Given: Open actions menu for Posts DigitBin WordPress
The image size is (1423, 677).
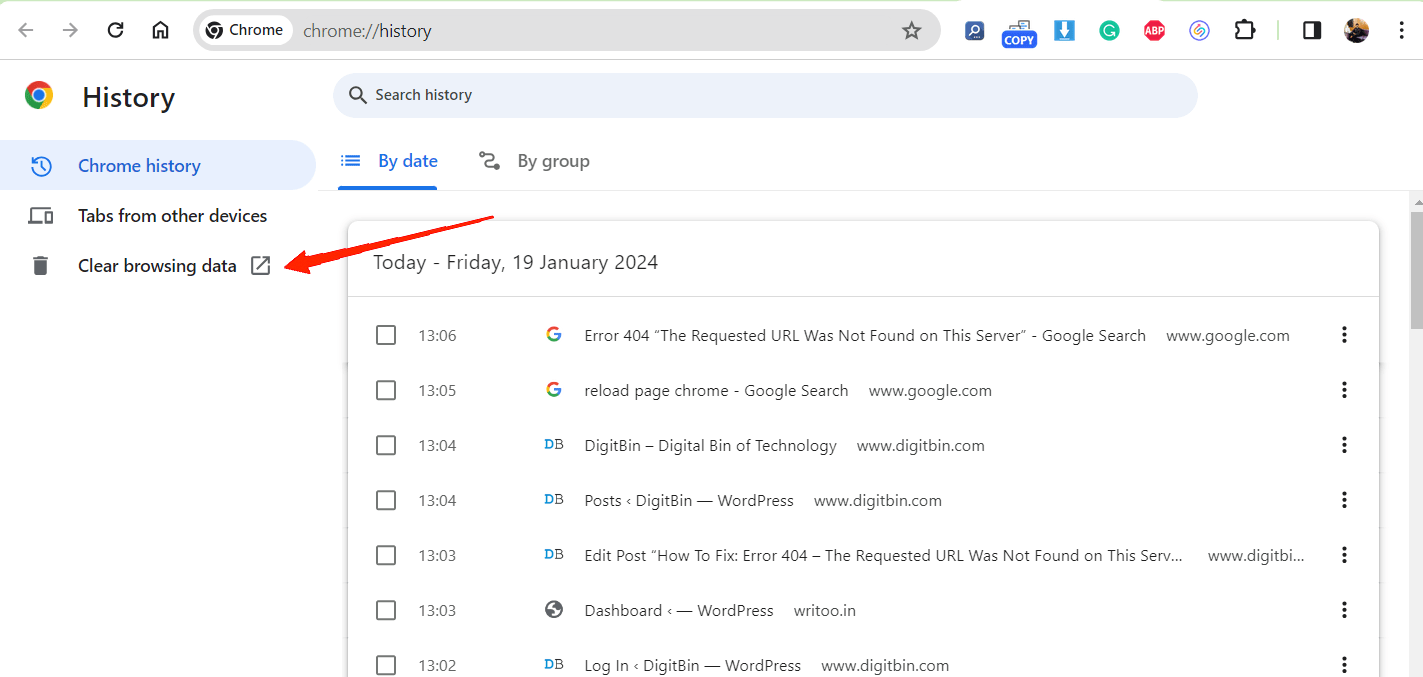Looking at the screenshot, I should coord(1344,500).
